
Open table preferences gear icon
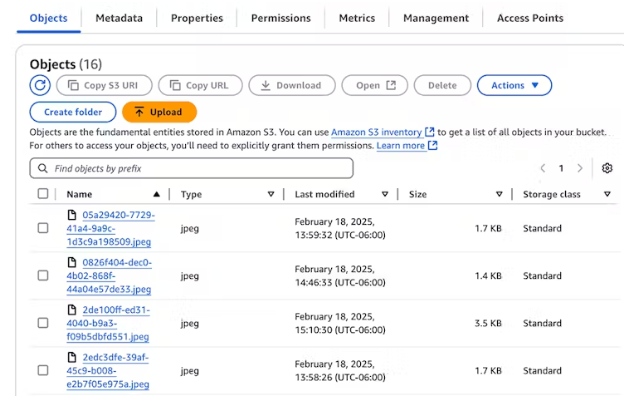pos(607,168)
